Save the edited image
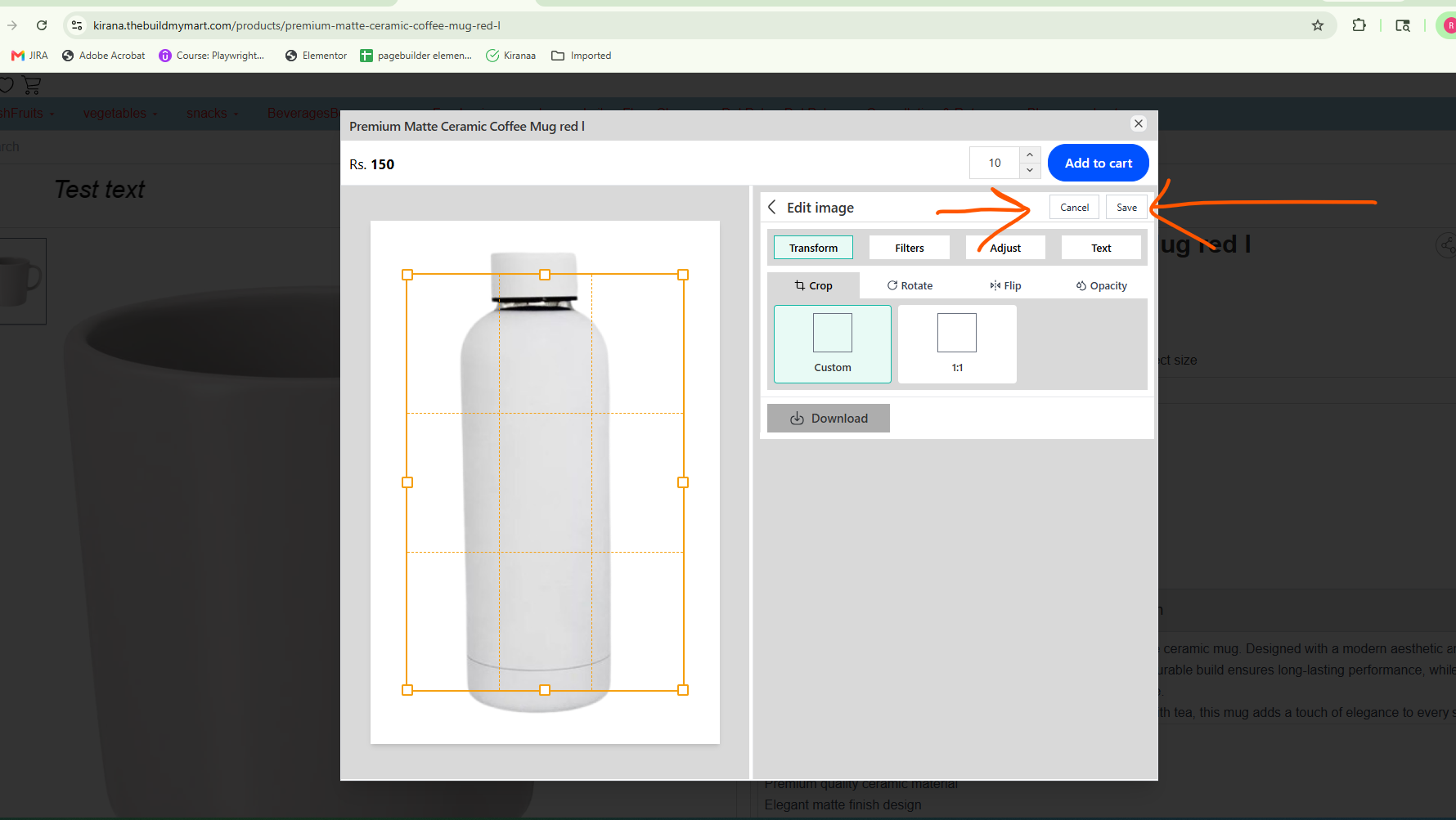 [x=1126, y=208]
